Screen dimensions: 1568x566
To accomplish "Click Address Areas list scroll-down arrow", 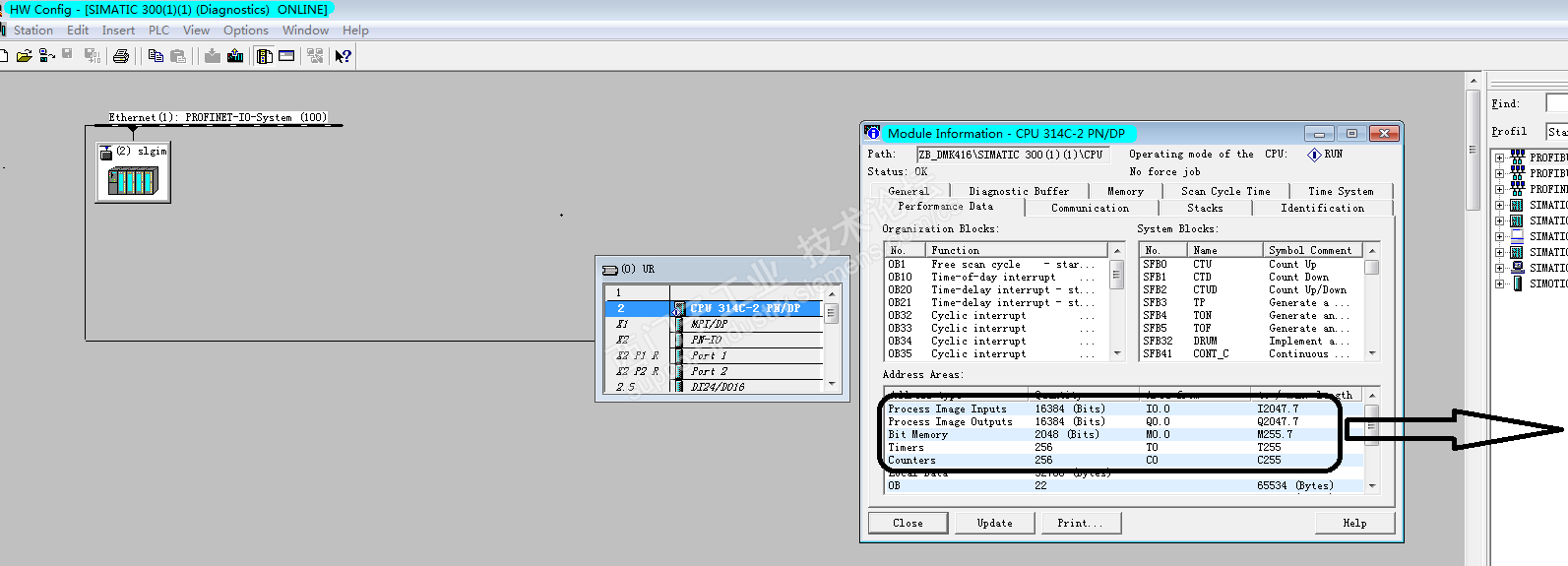I will pyautogui.click(x=1372, y=485).
